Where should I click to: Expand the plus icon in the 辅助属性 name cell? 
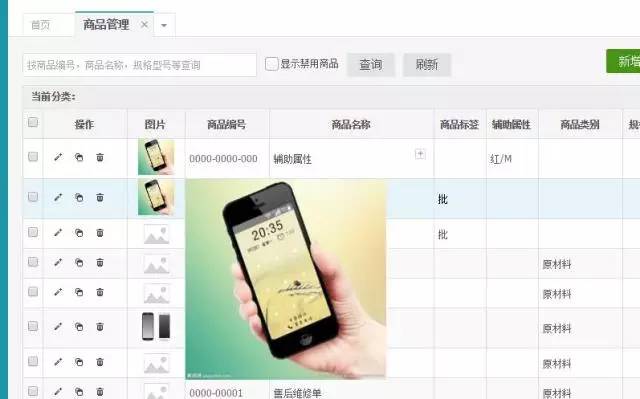420,154
